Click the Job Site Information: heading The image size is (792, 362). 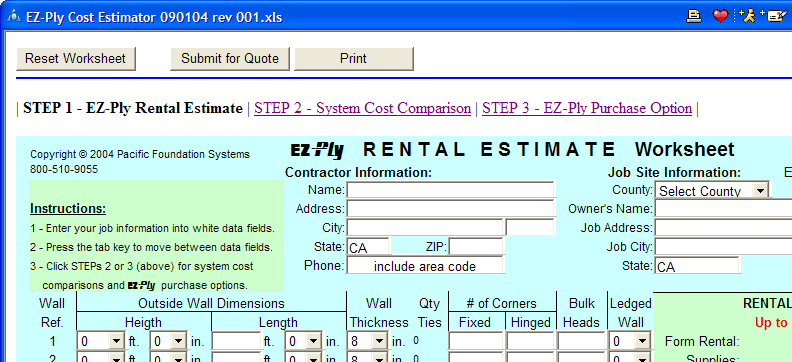point(674,173)
